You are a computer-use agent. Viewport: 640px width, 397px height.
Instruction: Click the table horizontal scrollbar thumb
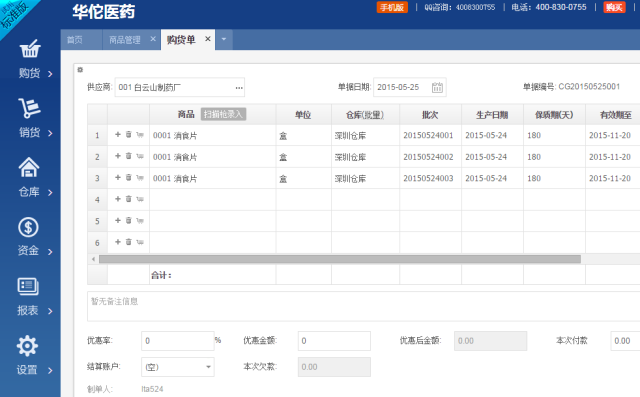click(340, 259)
